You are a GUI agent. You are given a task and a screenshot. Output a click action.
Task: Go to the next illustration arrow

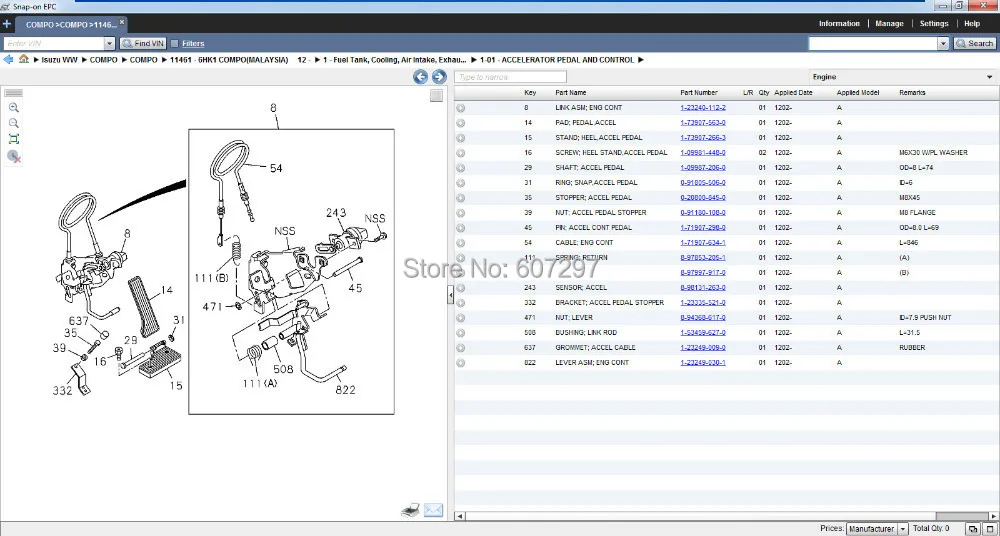(438, 77)
